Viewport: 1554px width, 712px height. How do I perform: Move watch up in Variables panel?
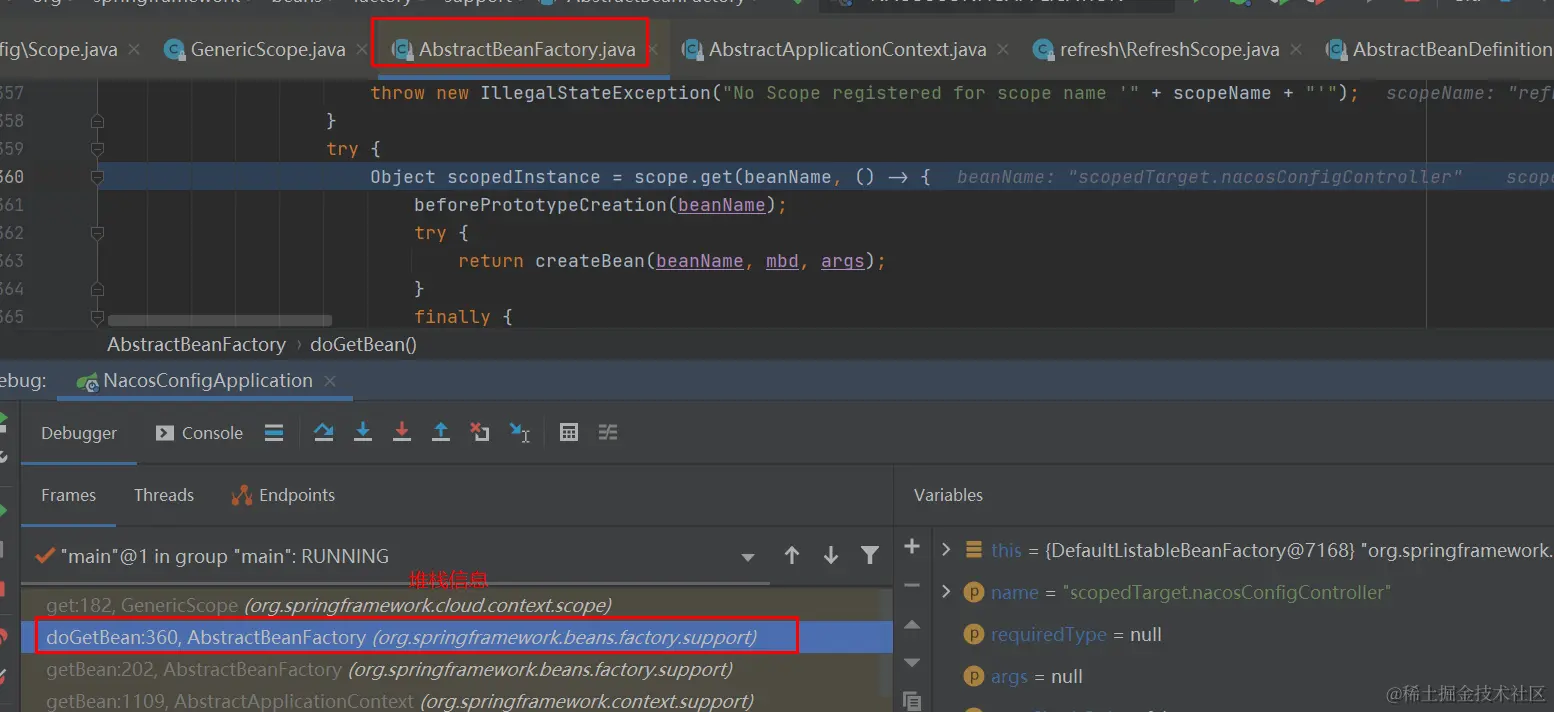[911, 624]
